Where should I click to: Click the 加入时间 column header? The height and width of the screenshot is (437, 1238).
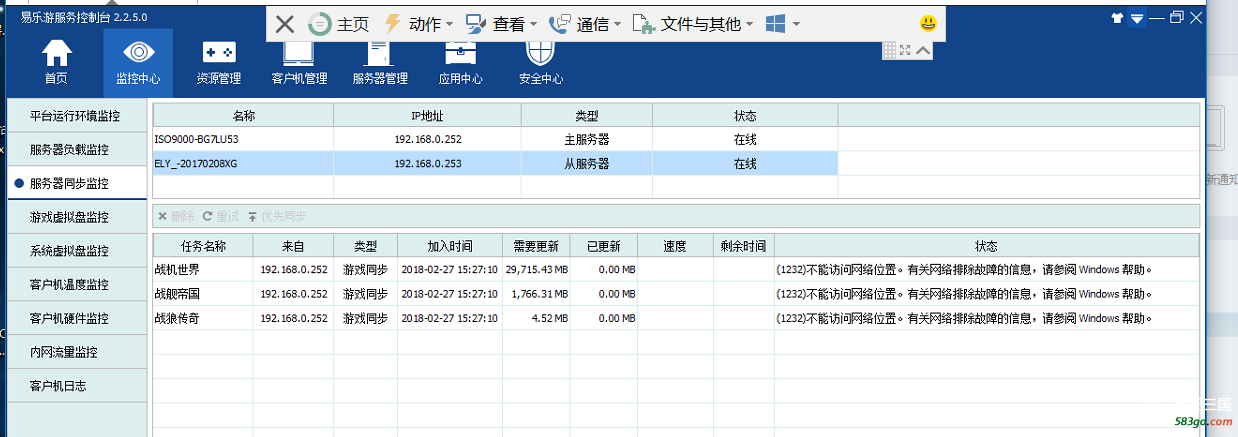(450, 246)
